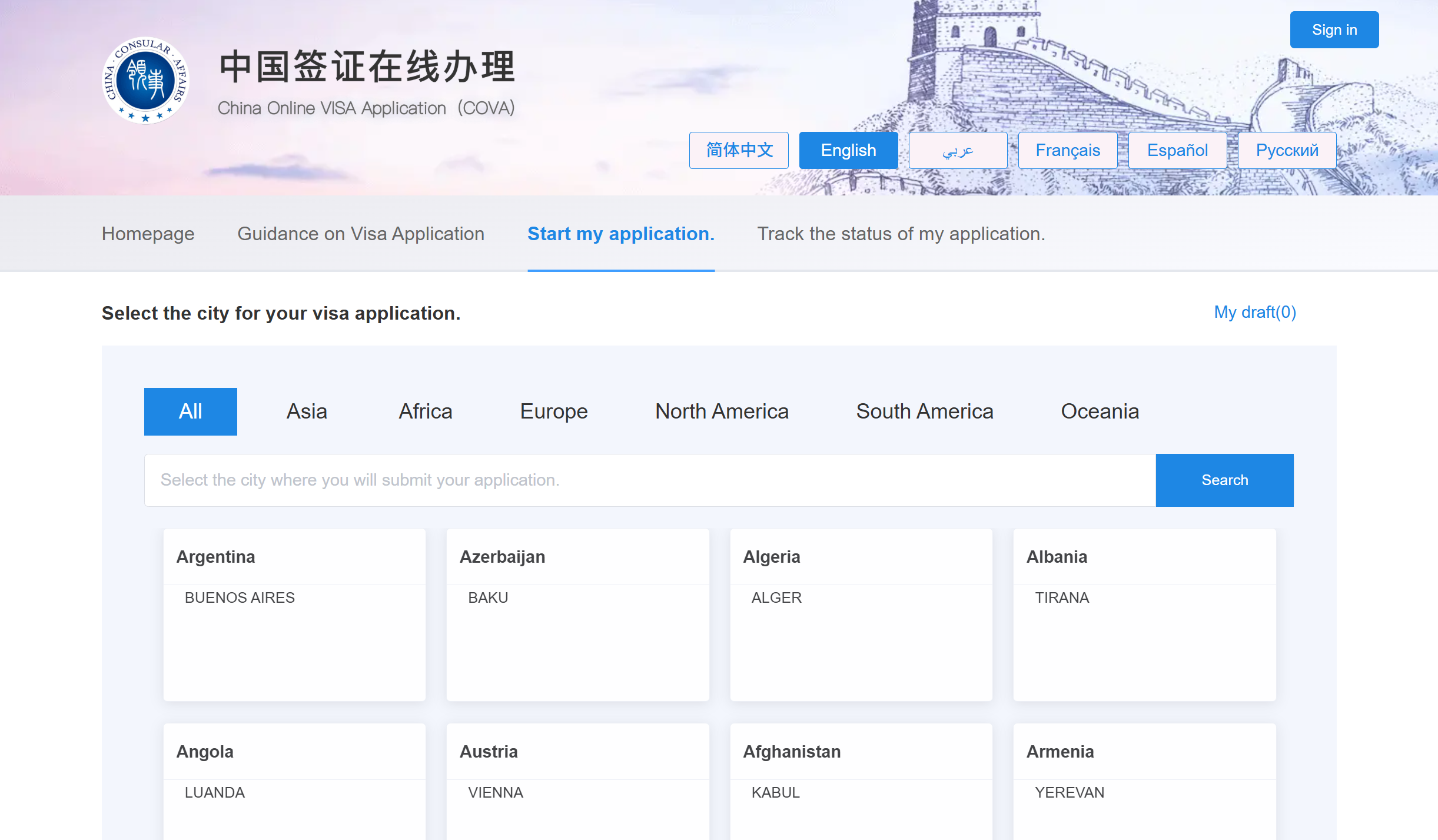Switch language to 简体中文
The image size is (1438, 840).
(x=739, y=150)
